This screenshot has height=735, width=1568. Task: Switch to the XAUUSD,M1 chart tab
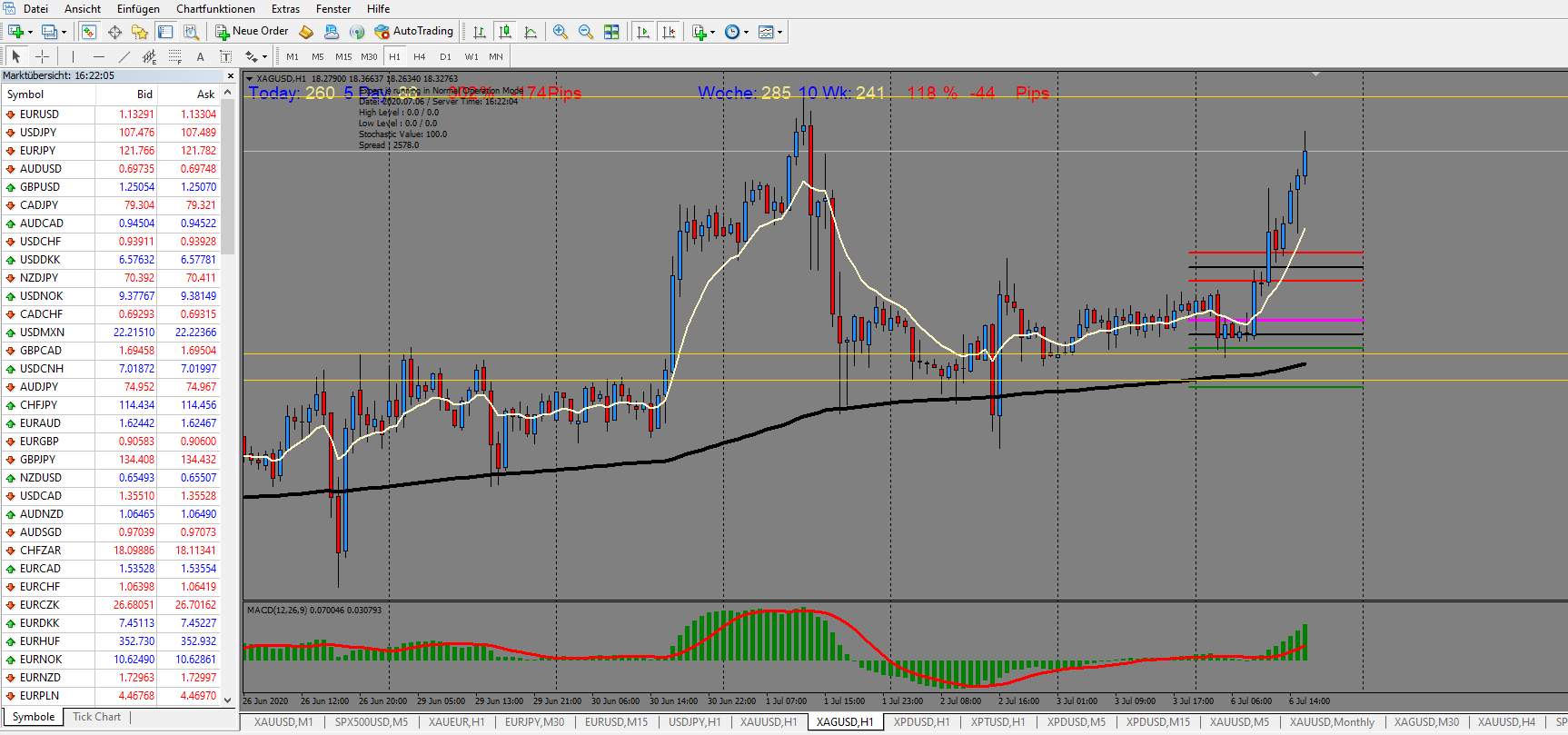[283, 722]
